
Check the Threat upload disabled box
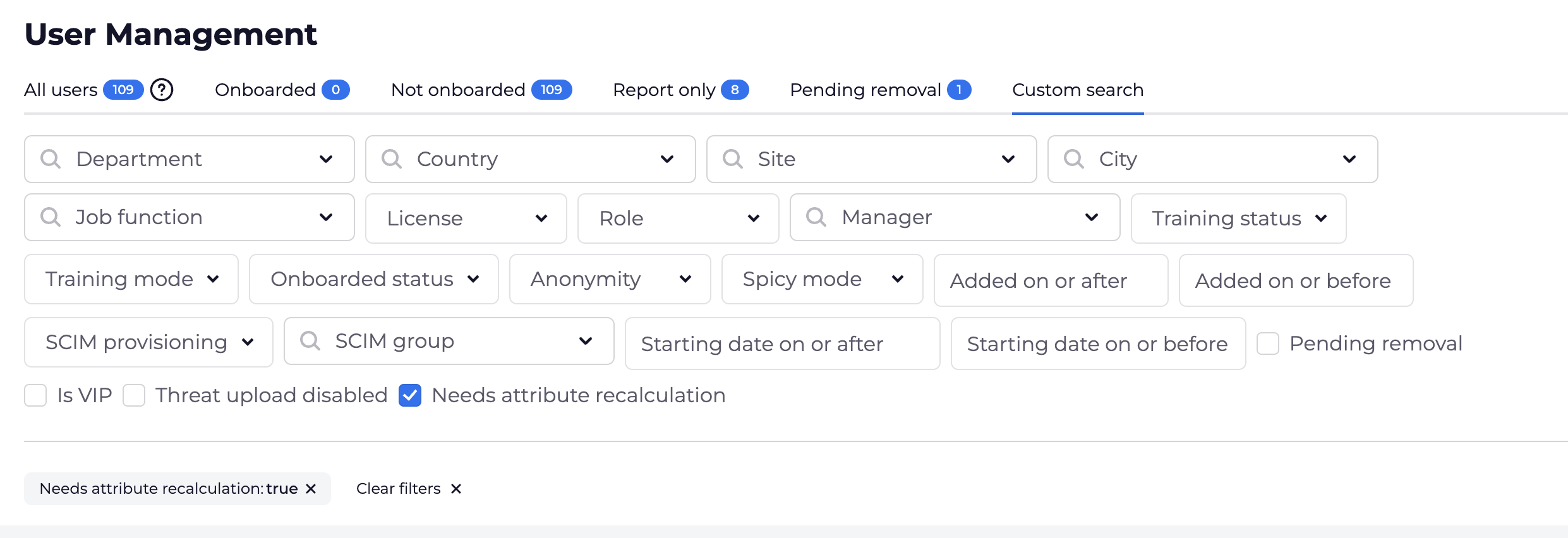[134, 395]
